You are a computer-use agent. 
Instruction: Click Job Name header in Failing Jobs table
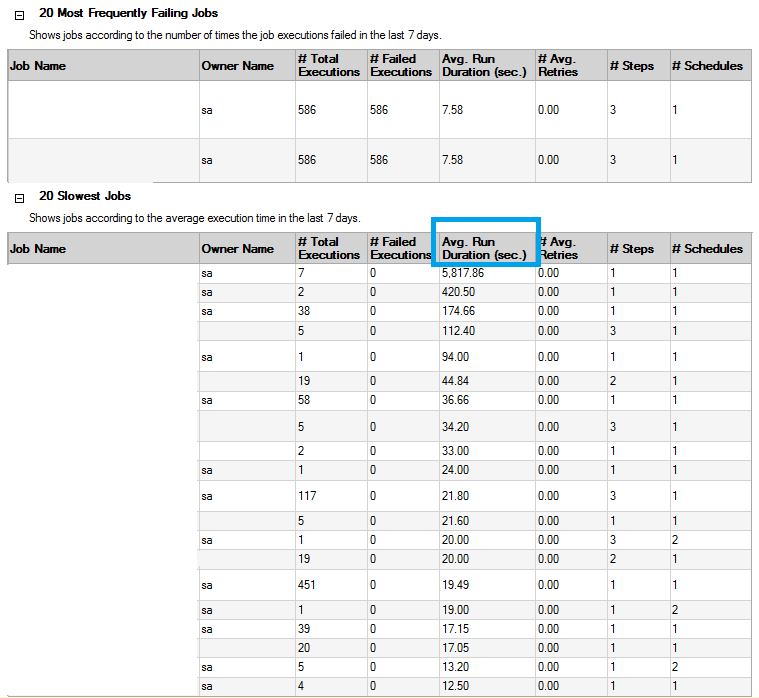(37, 66)
